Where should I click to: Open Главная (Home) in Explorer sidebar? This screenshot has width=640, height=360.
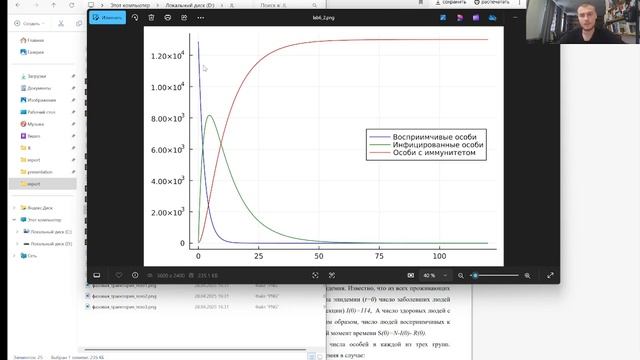32,40
